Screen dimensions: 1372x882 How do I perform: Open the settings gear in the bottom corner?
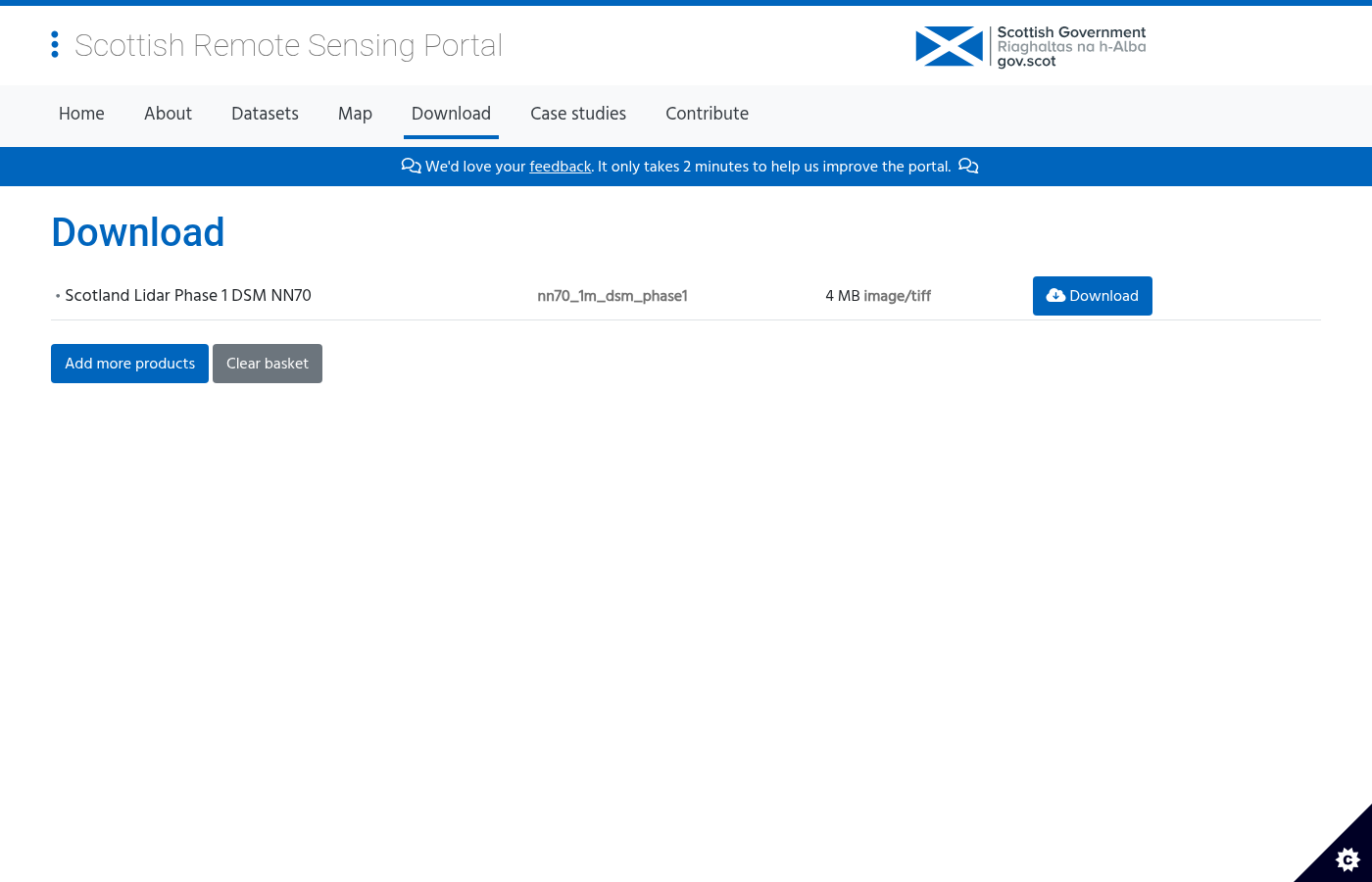[x=1347, y=859]
